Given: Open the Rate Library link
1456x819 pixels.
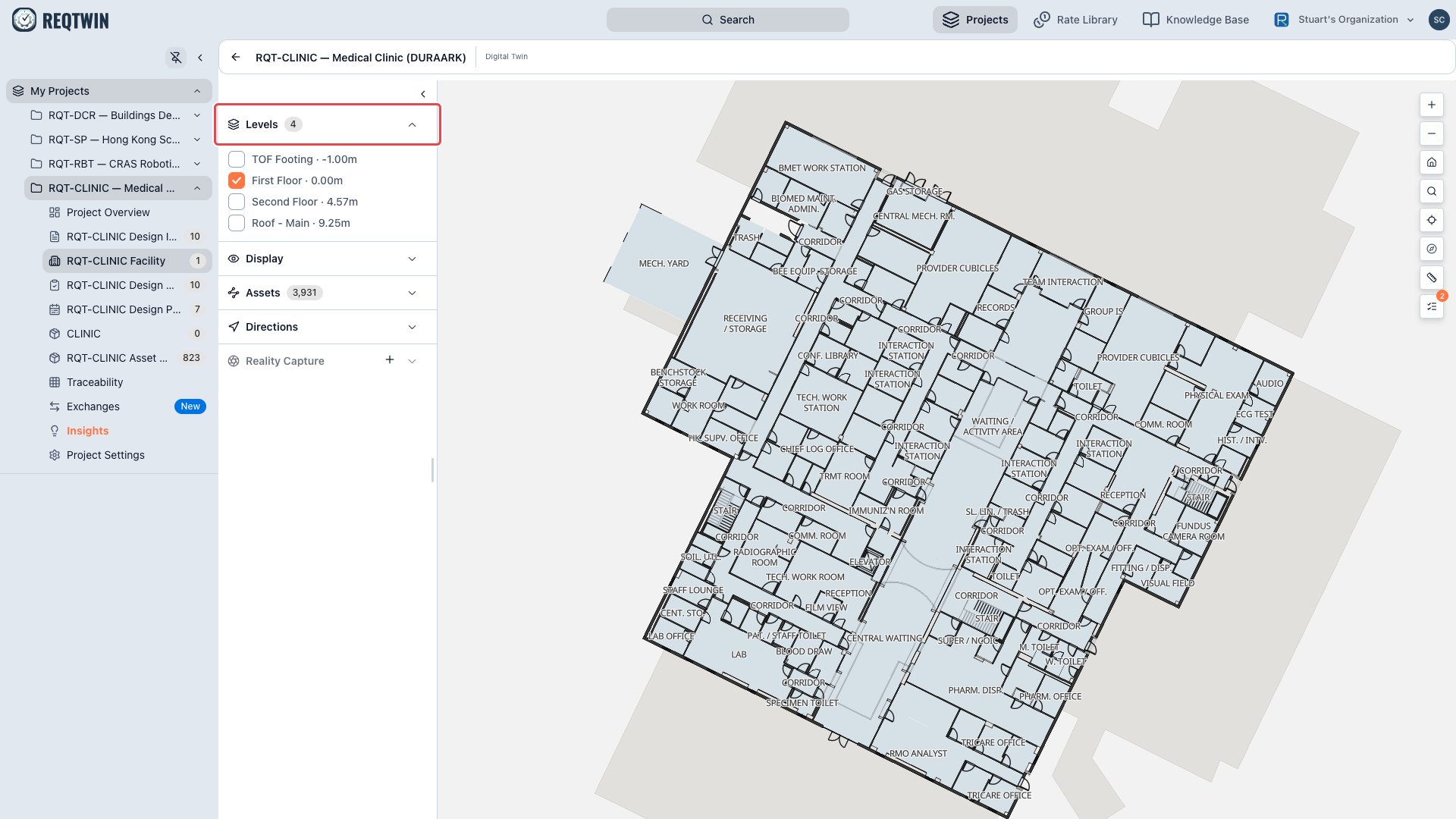Looking at the screenshot, I should [1075, 20].
